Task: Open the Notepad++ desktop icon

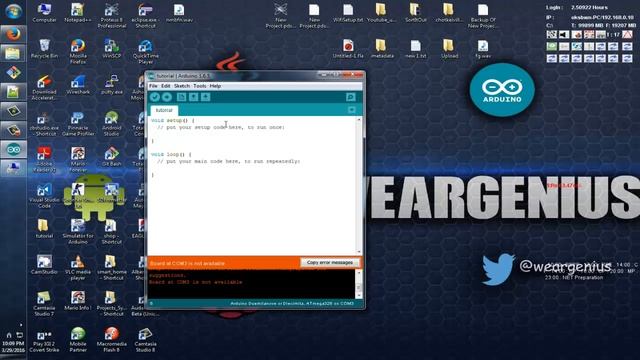Action: pos(78,12)
